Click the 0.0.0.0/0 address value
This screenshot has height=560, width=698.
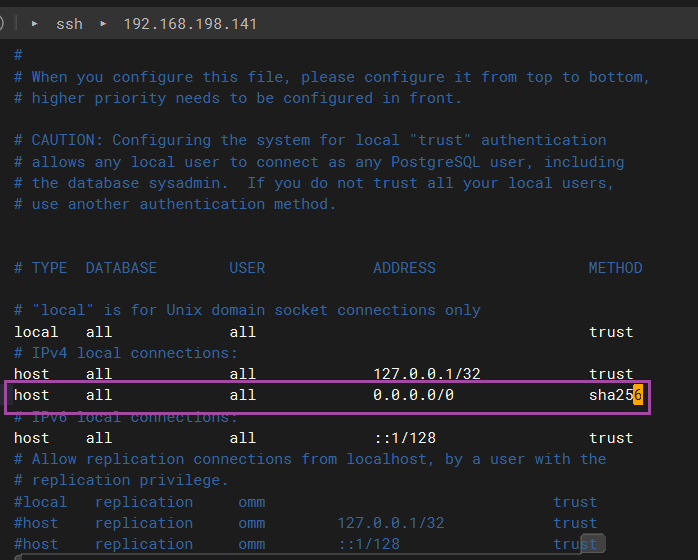point(413,395)
